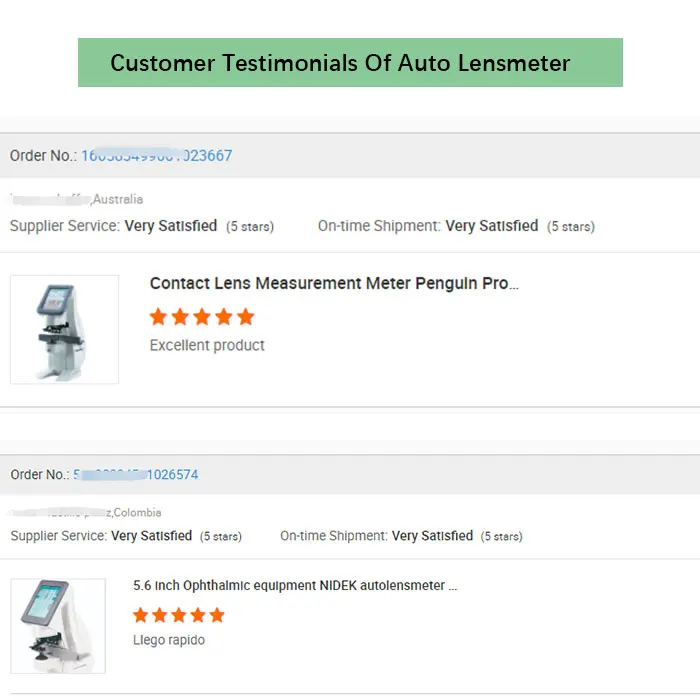Click On-time Shipment label in the Australia order

379,226
